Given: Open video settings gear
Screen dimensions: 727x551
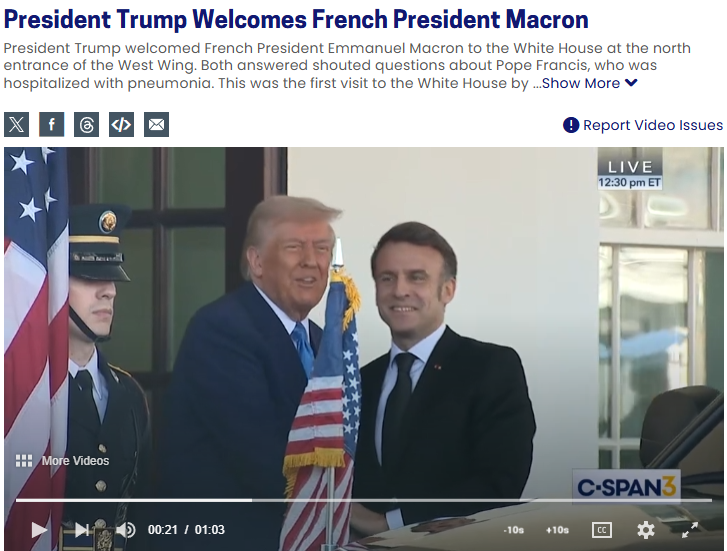Looking at the screenshot, I should pyautogui.click(x=646, y=530).
